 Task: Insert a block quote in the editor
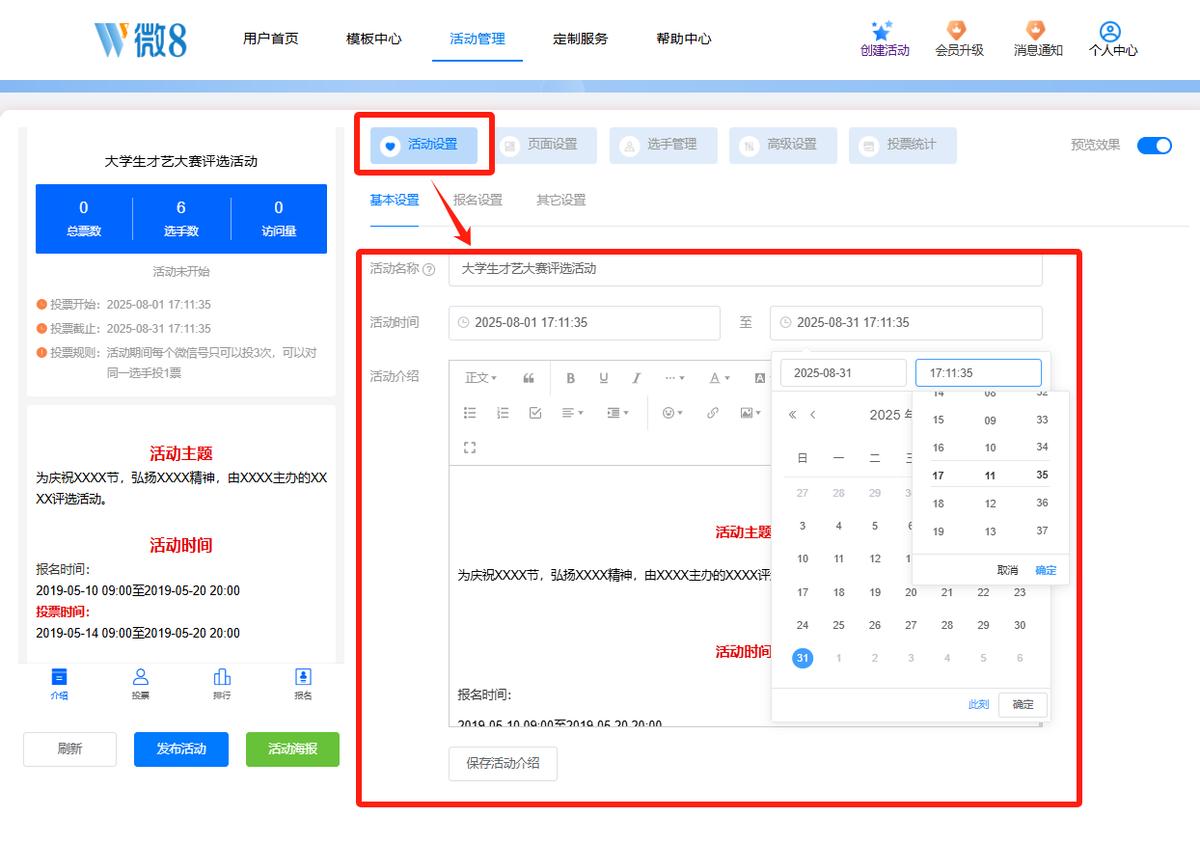pos(529,378)
